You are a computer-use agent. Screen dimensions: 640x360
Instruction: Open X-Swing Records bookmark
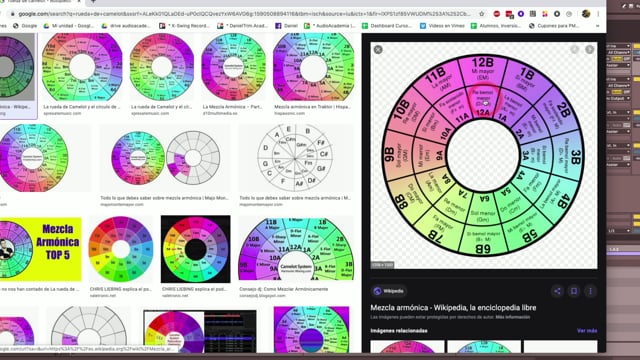184,26
